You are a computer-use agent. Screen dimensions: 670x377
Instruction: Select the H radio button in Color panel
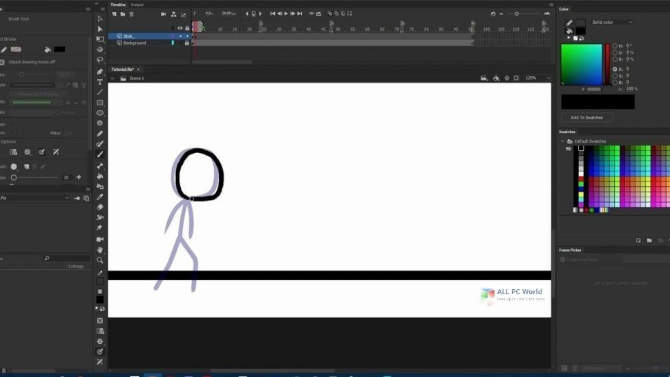(x=615, y=45)
